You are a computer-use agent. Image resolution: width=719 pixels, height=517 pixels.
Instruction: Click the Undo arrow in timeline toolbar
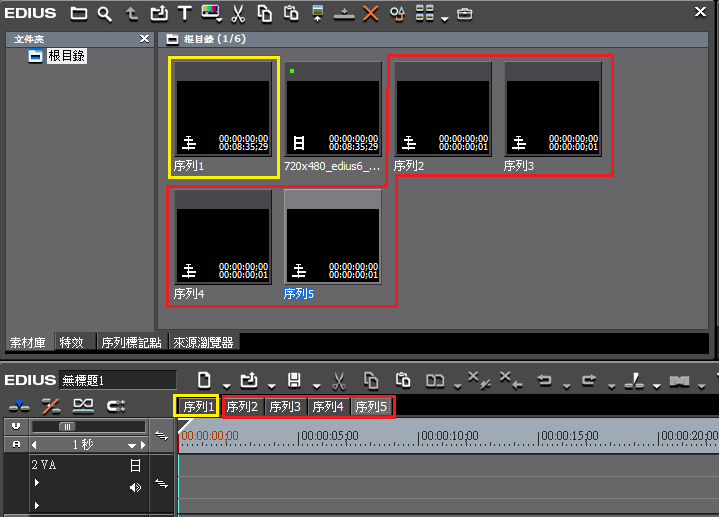[x=545, y=381]
